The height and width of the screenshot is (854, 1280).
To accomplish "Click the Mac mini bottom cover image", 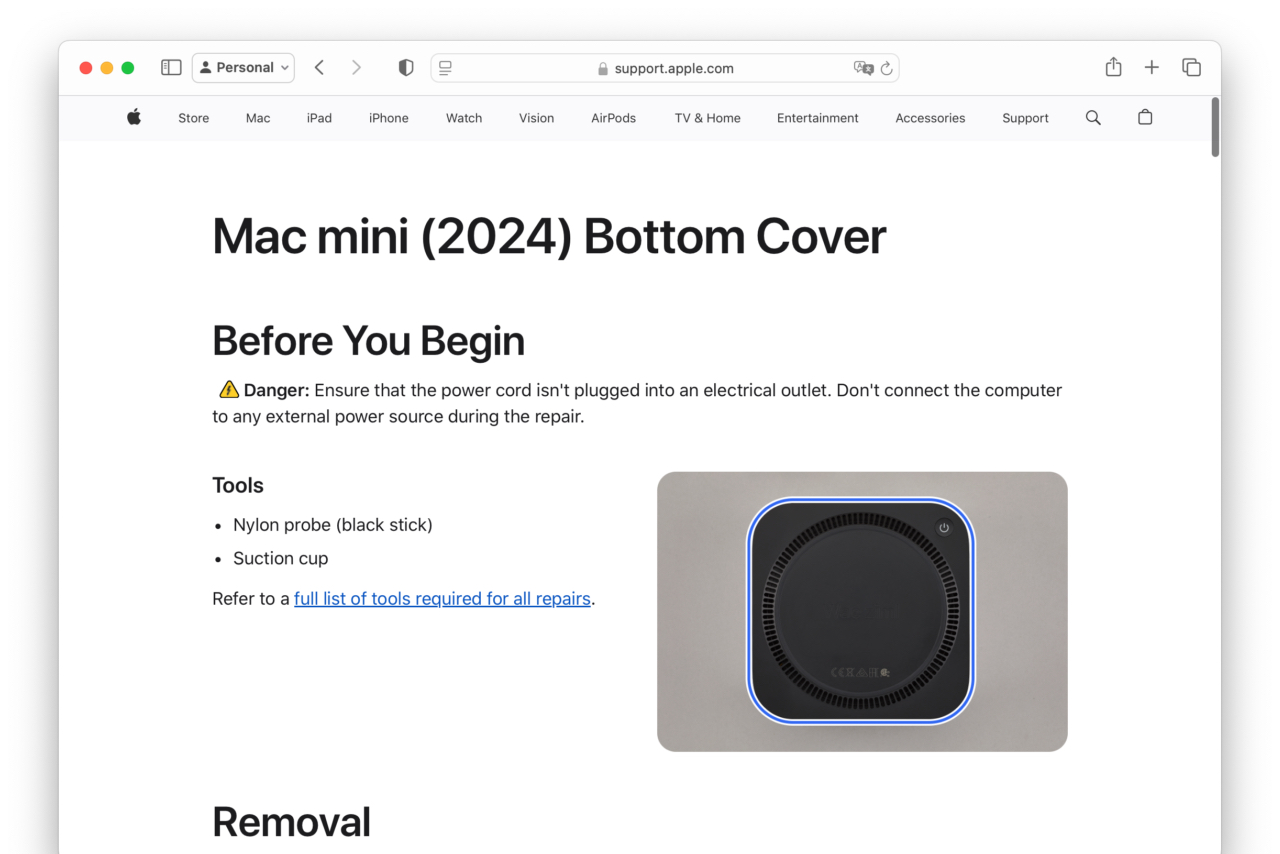I will pos(862,611).
